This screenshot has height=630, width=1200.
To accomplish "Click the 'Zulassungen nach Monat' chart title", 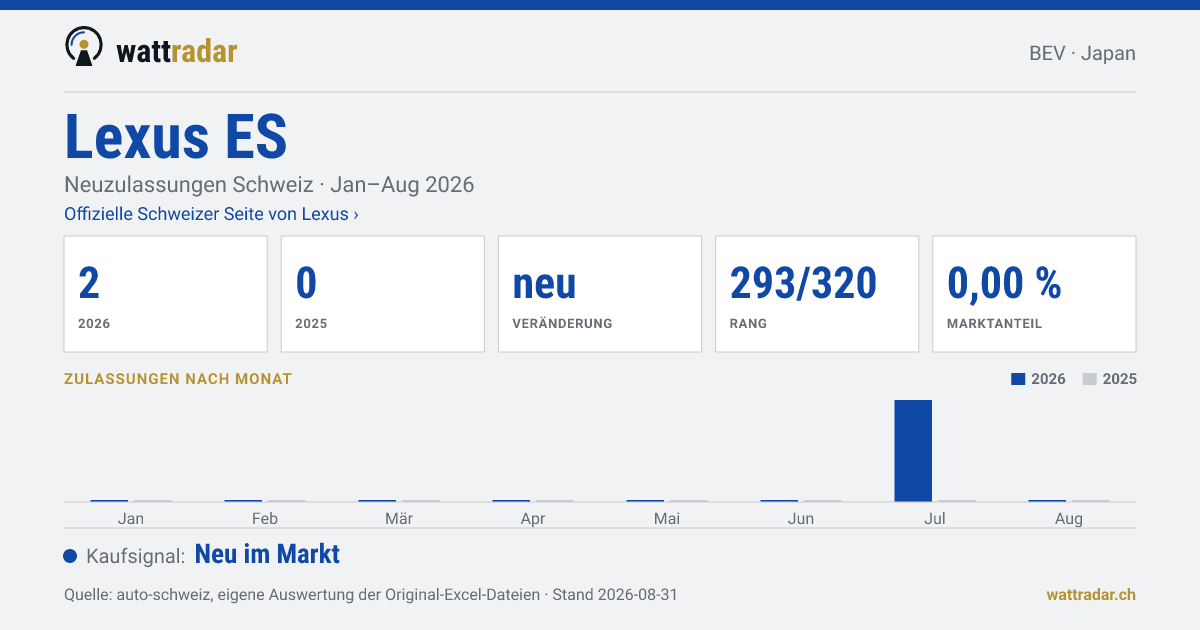I will [178, 379].
